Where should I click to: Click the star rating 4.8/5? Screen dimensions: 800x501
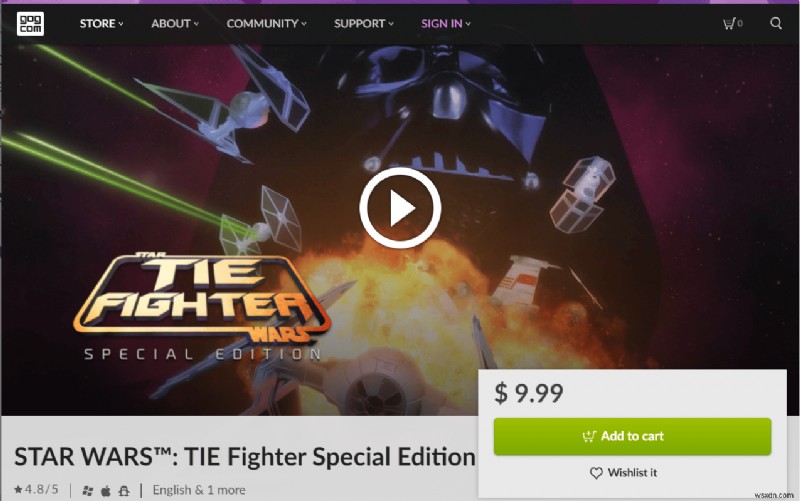(x=36, y=490)
